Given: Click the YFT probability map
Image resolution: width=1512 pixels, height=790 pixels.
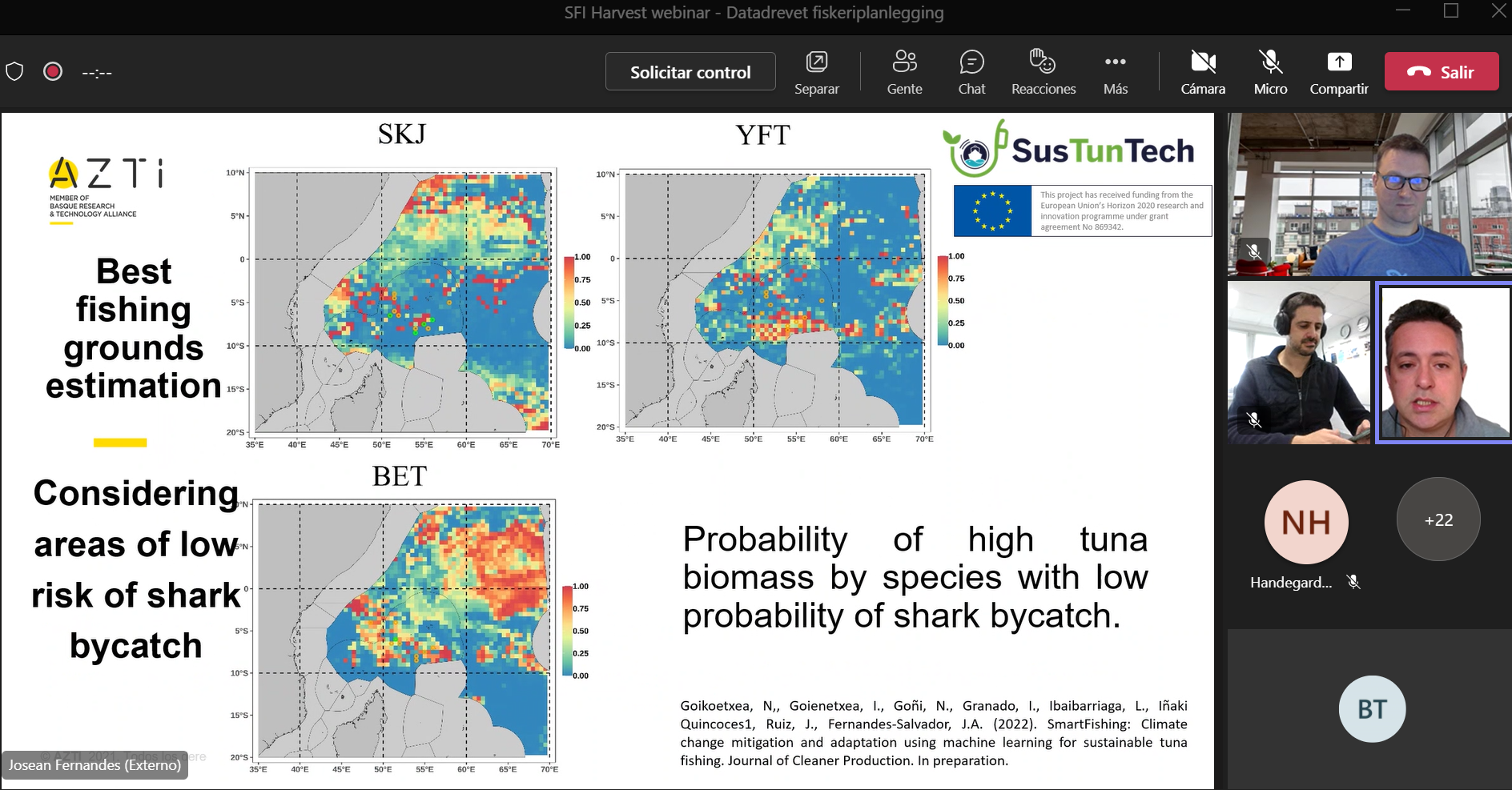Looking at the screenshot, I should tap(775, 299).
